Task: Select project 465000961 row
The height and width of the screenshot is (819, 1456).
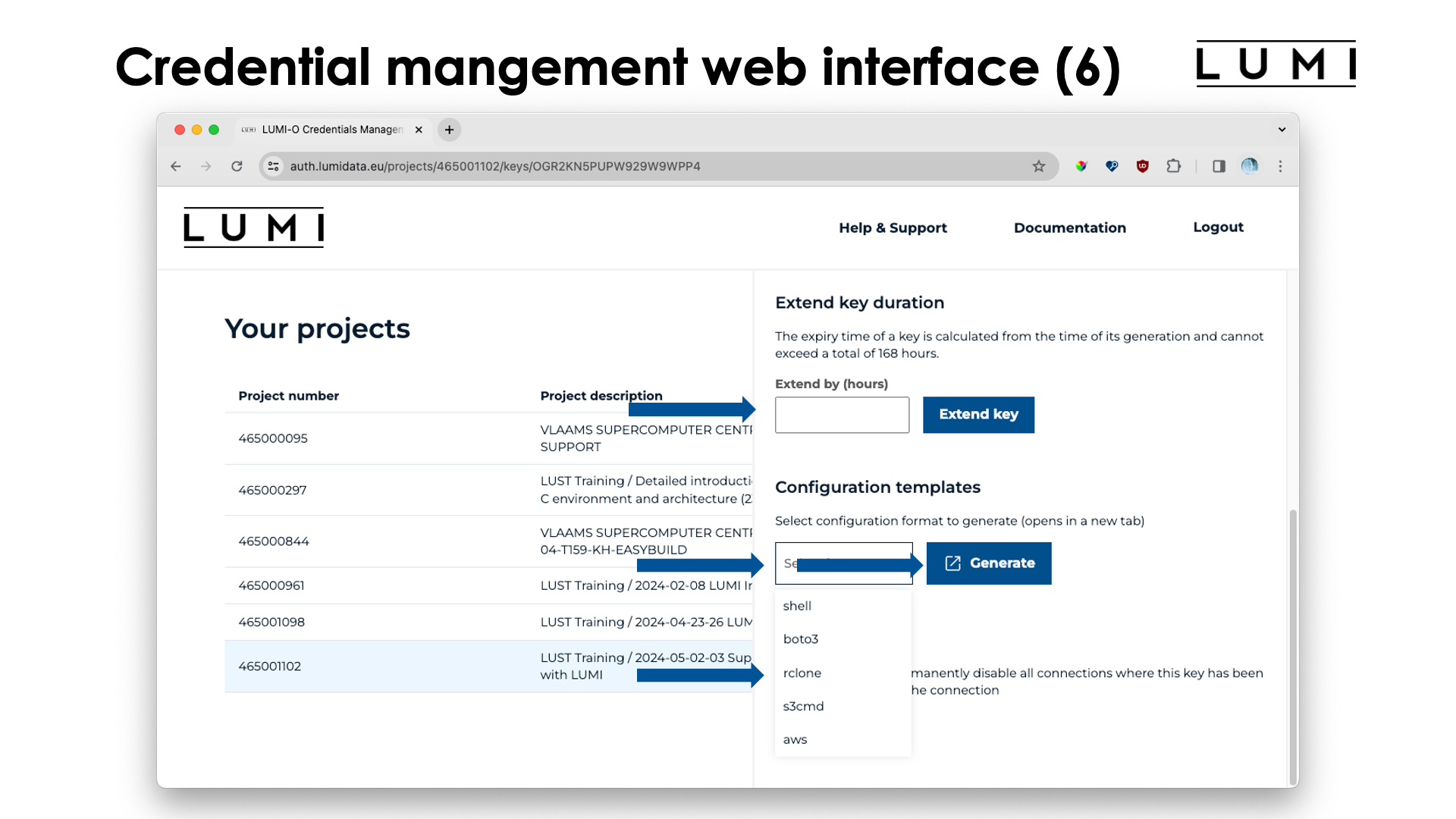Action: [488, 585]
